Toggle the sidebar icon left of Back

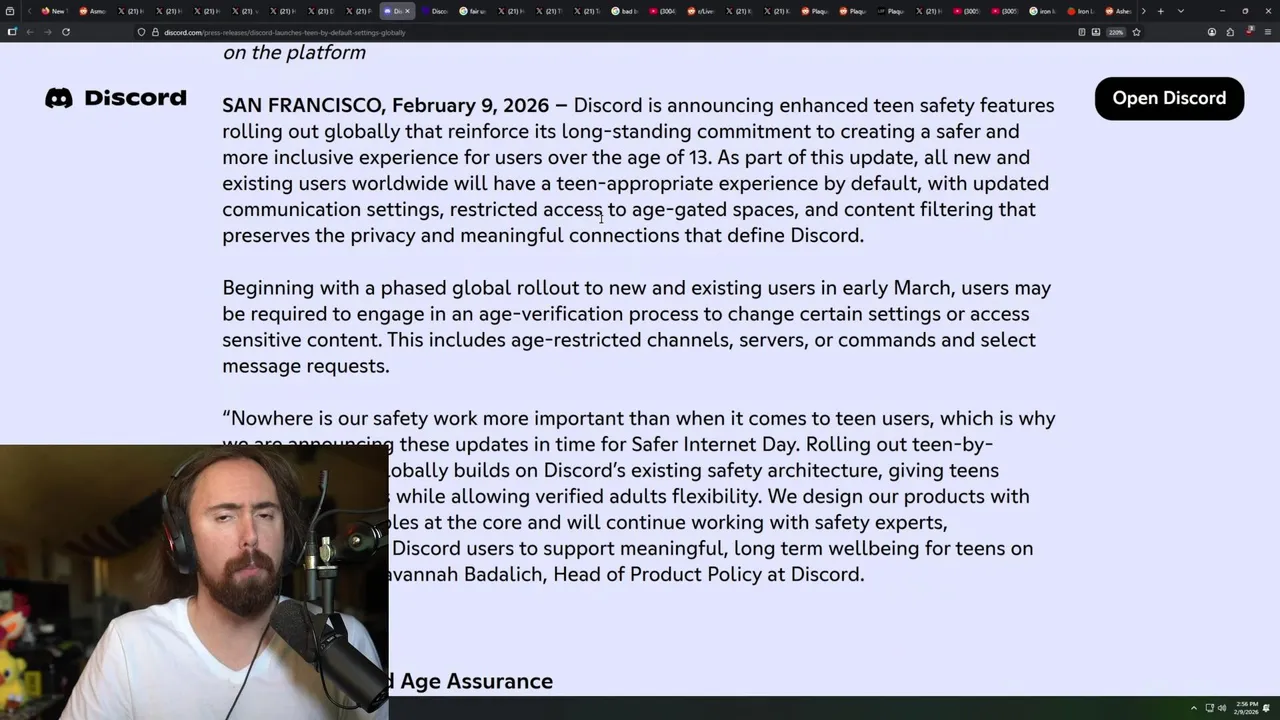tap(12, 32)
